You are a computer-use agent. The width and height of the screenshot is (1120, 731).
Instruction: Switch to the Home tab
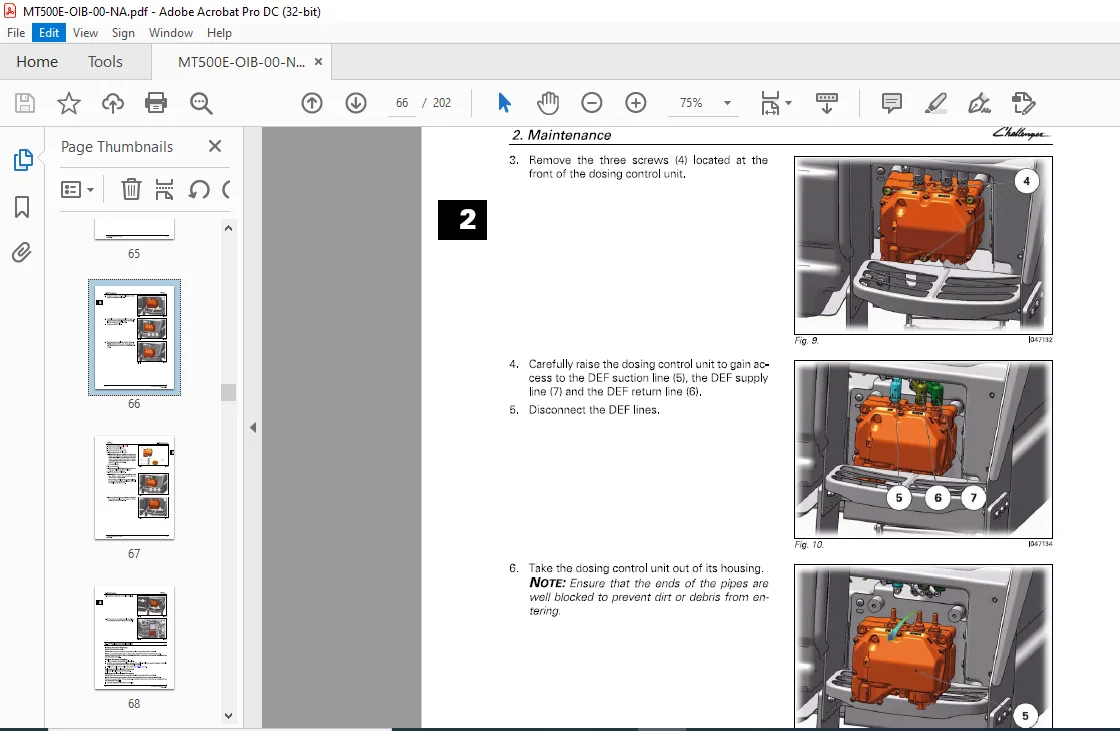click(x=37, y=61)
